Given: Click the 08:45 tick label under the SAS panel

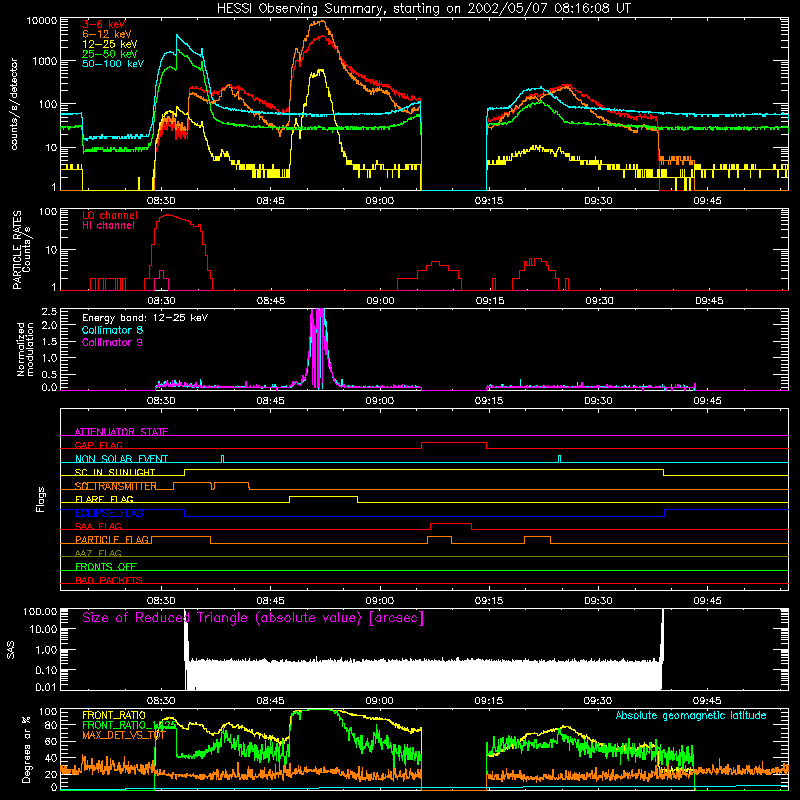Looking at the screenshot, I should pos(270,701).
